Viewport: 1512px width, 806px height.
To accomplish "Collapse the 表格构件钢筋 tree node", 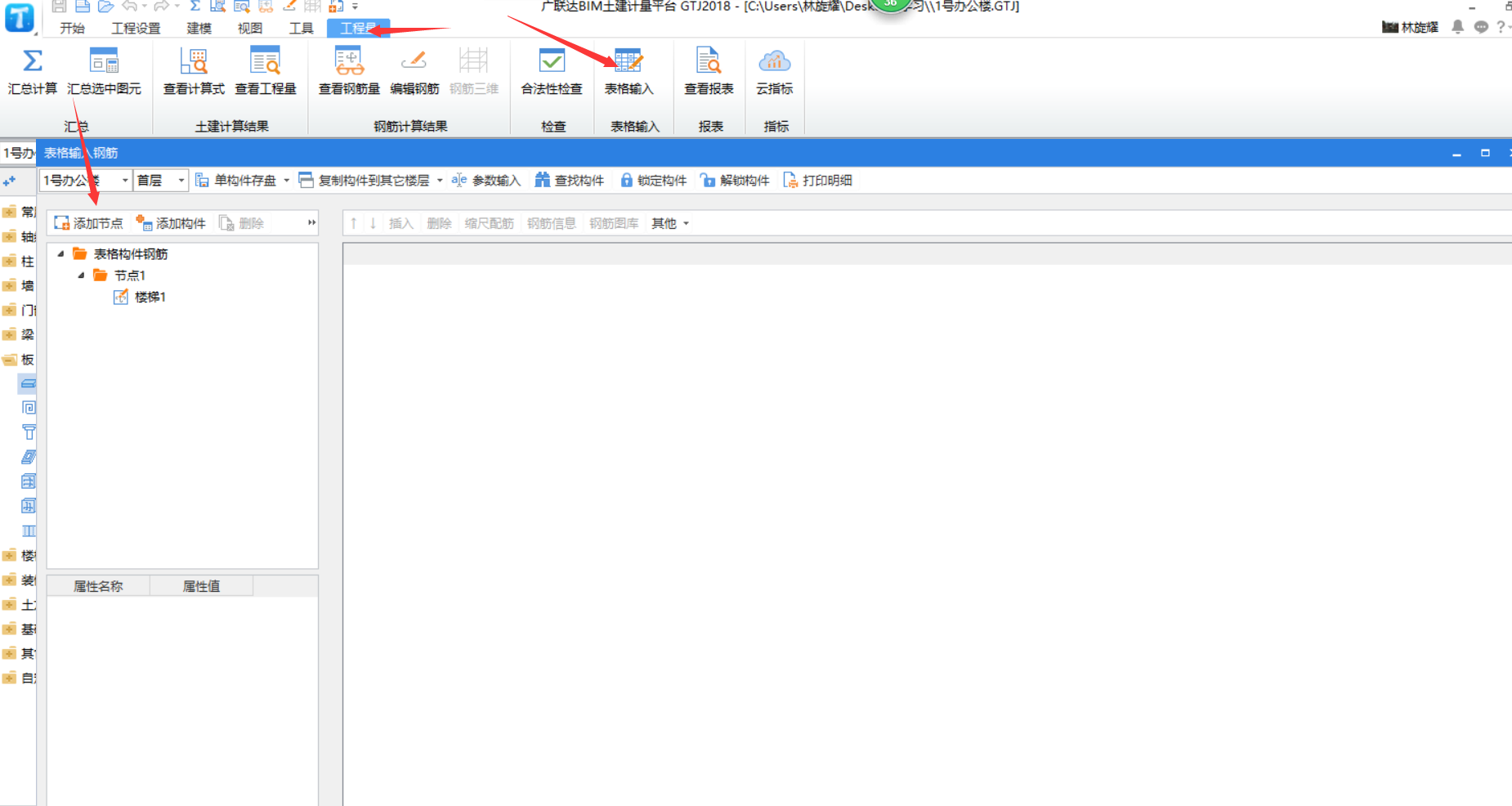I will click(60, 254).
